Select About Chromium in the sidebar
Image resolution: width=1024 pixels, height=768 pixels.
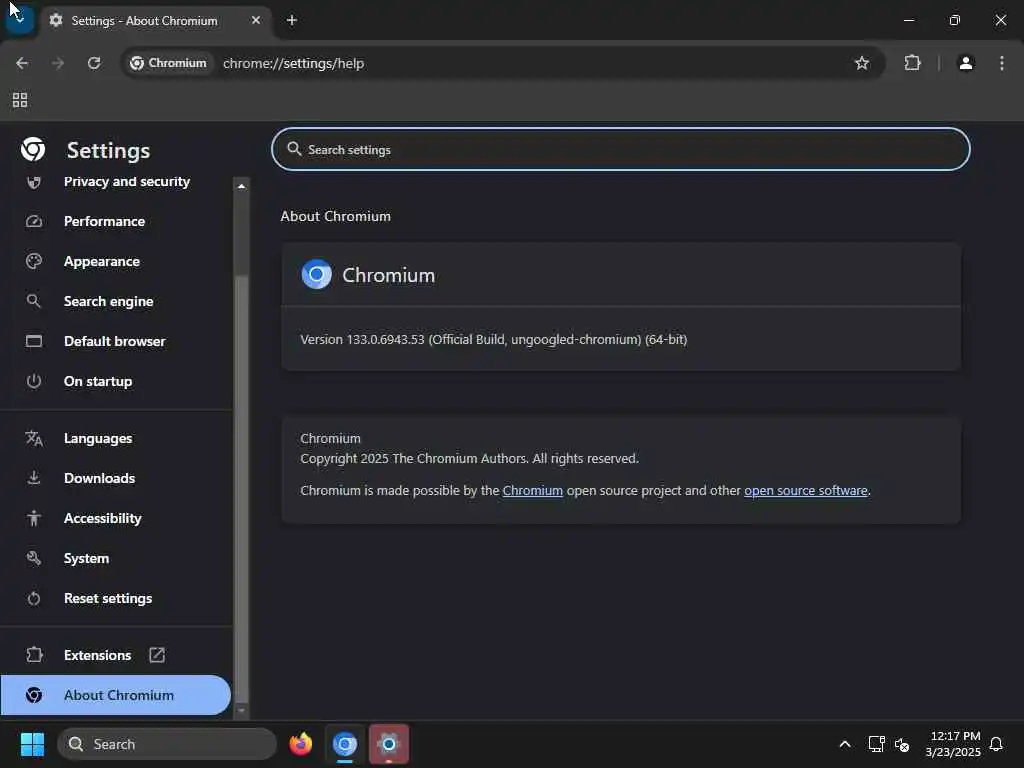tap(116, 695)
